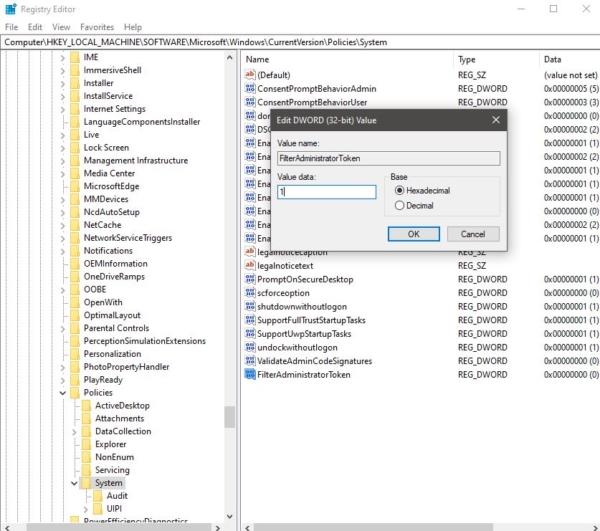
Task: Click the SupportUwpStartupTasks DWORD icon
Action: (250, 334)
